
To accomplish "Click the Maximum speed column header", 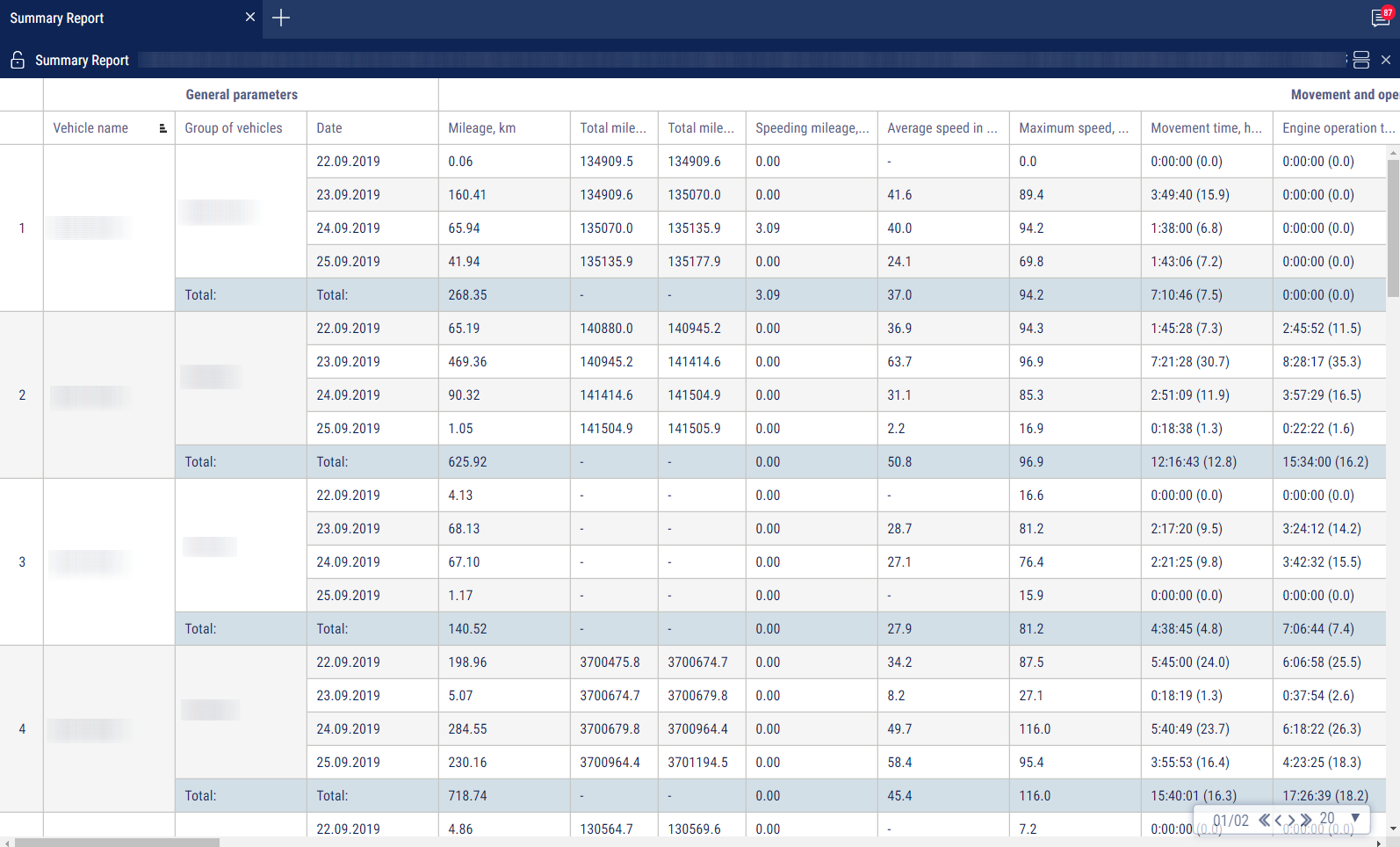I will coord(1074,128).
